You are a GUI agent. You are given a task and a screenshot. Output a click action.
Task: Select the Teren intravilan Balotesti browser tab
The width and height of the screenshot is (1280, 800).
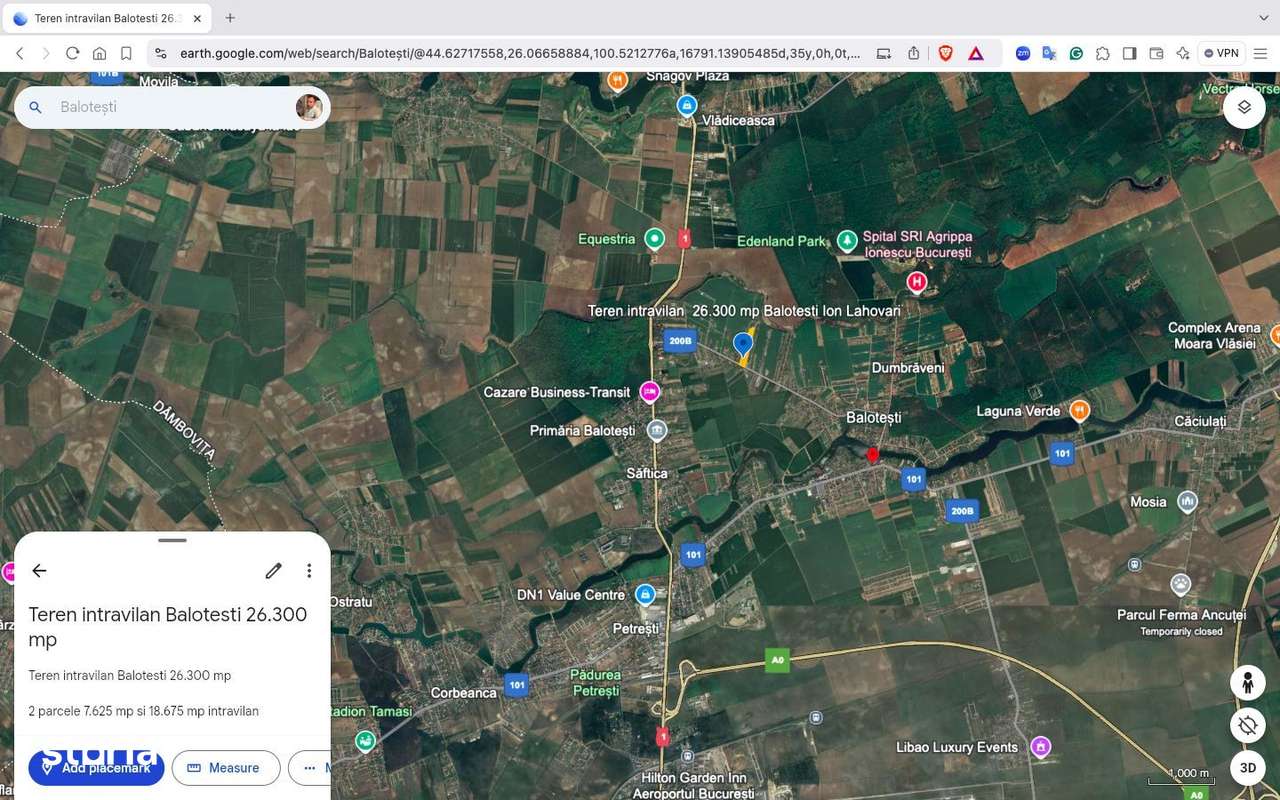pyautogui.click(x=107, y=17)
